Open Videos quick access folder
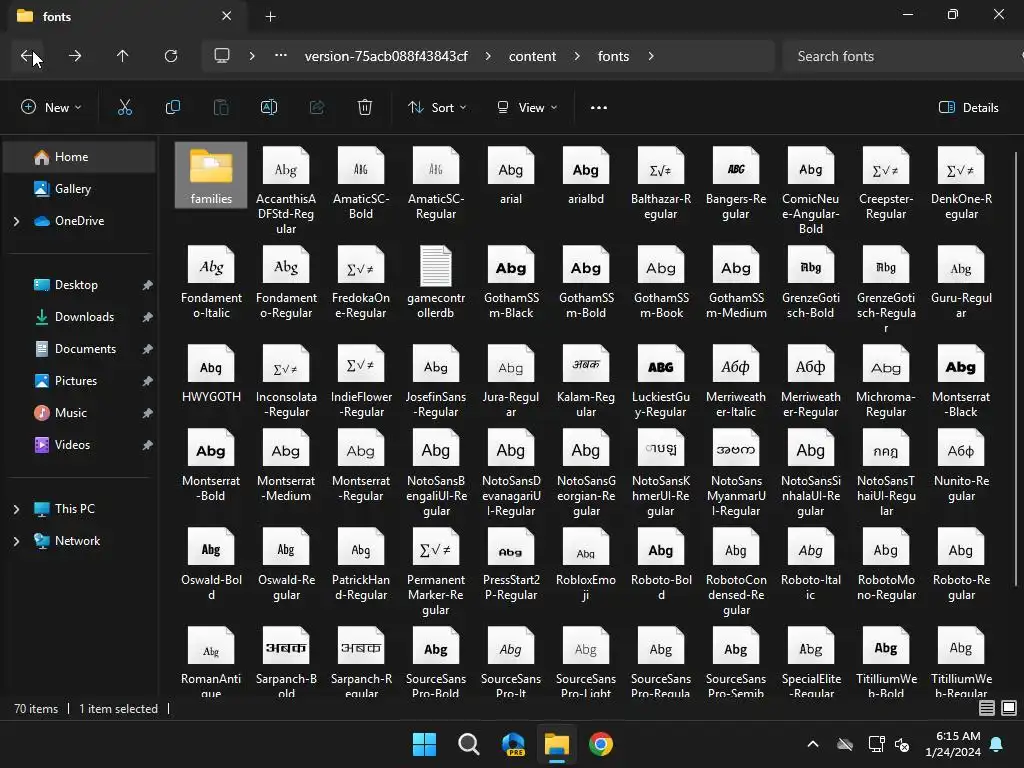Image resolution: width=1024 pixels, height=768 pixels. [x=80, y=445]
